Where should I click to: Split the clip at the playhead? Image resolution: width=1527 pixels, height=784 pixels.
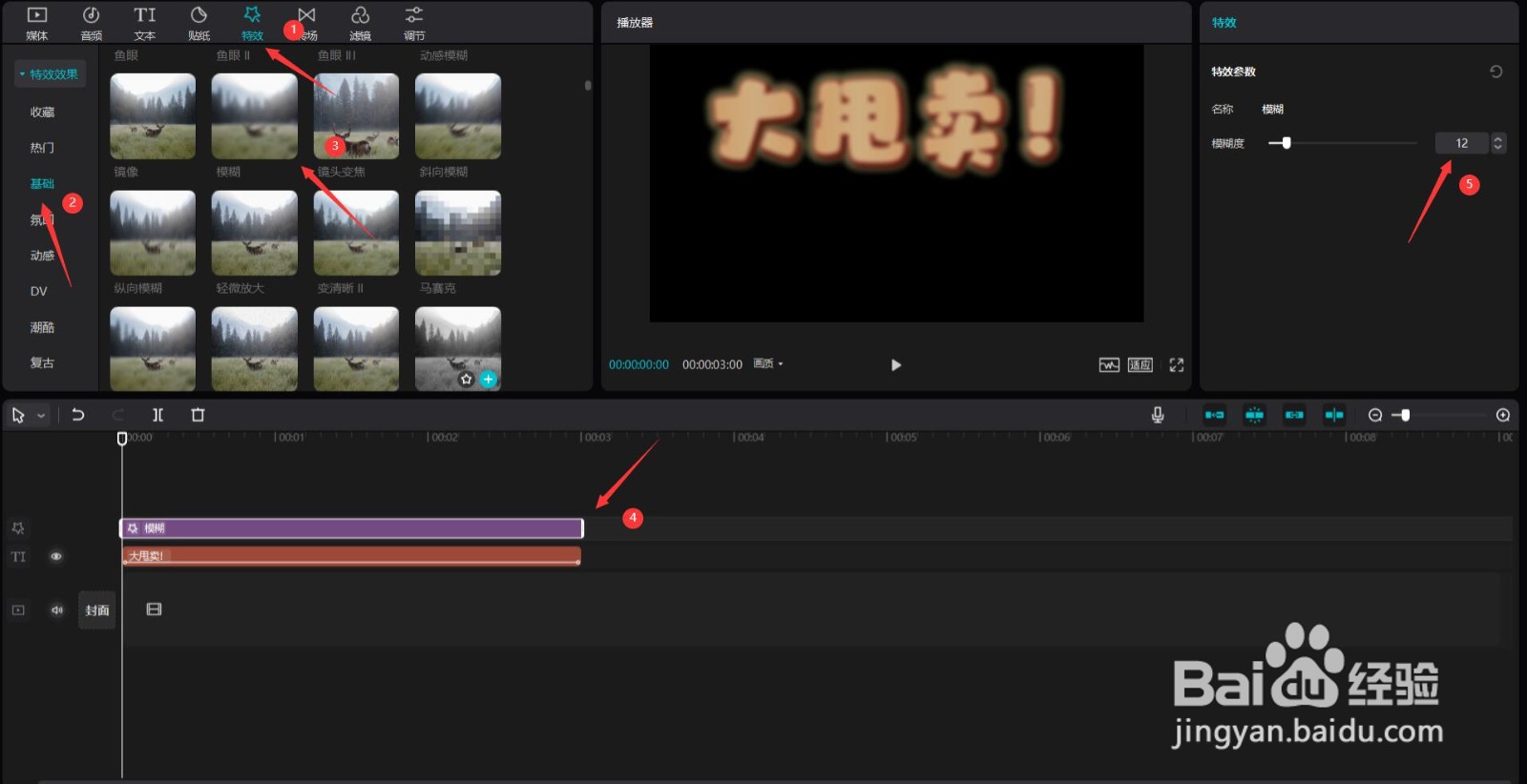(x=158, y=415)
